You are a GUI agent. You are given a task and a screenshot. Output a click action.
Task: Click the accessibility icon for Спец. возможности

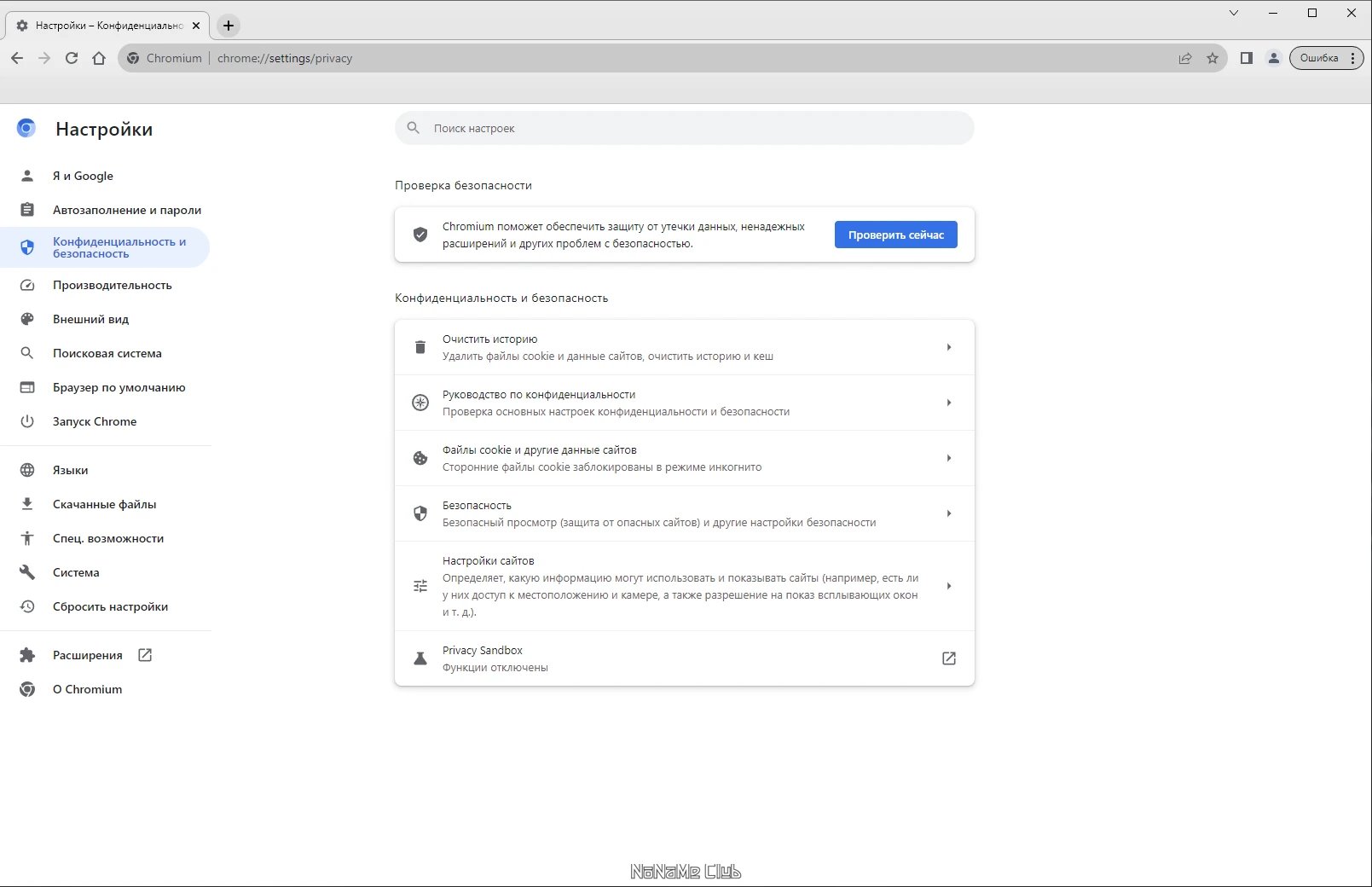[27, 538]
